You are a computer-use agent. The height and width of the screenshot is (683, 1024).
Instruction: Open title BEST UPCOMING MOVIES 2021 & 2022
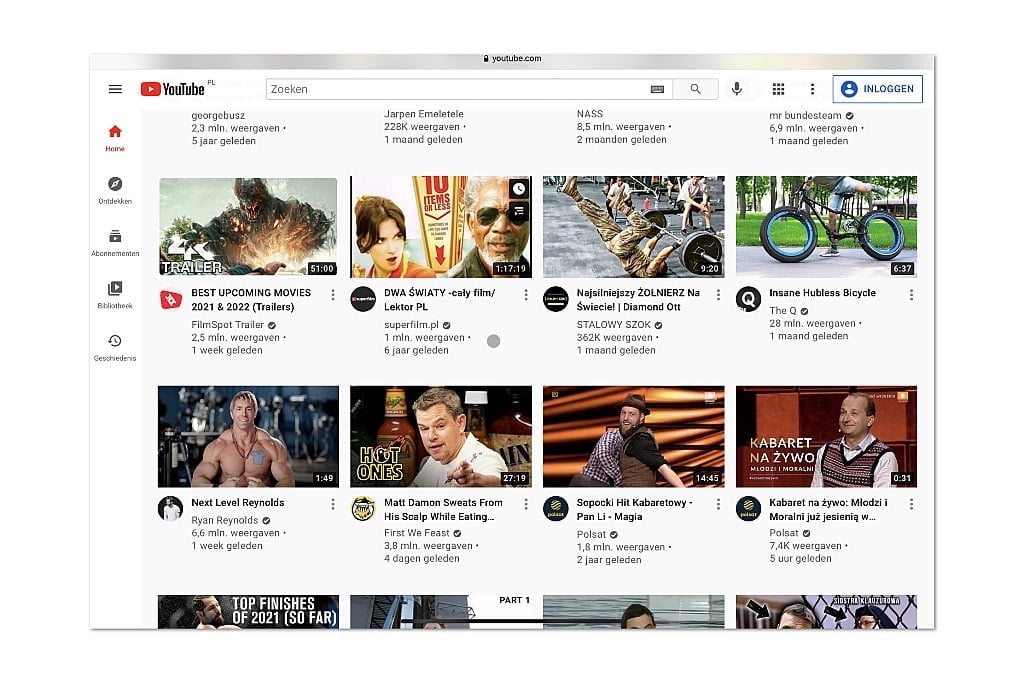click(251, 300)
